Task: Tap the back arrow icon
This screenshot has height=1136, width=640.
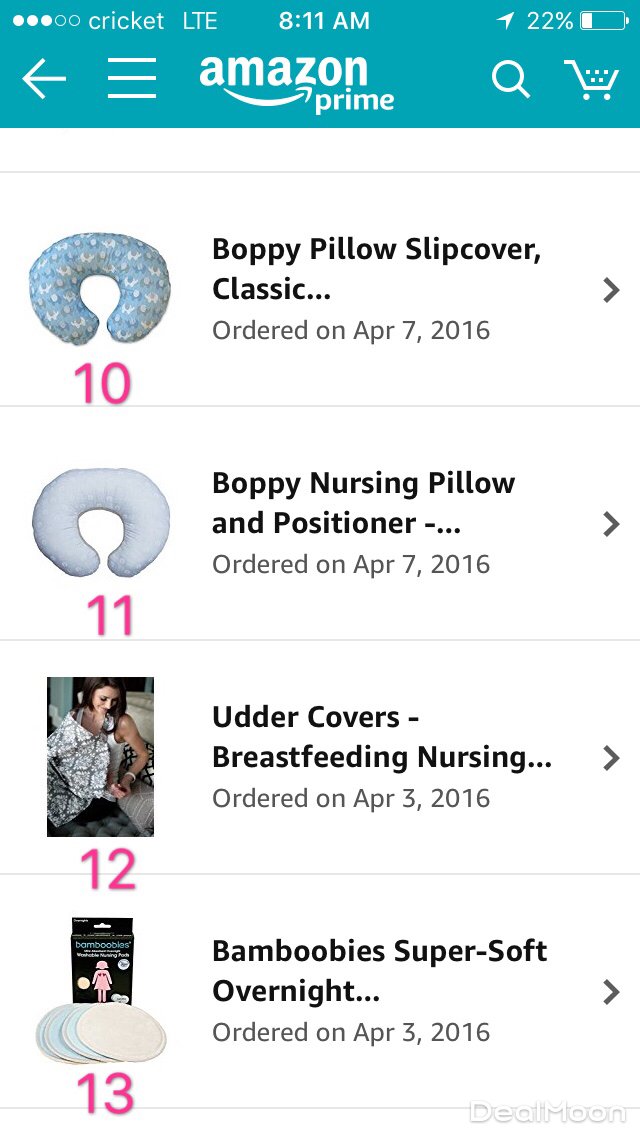Action: (44, 79)
